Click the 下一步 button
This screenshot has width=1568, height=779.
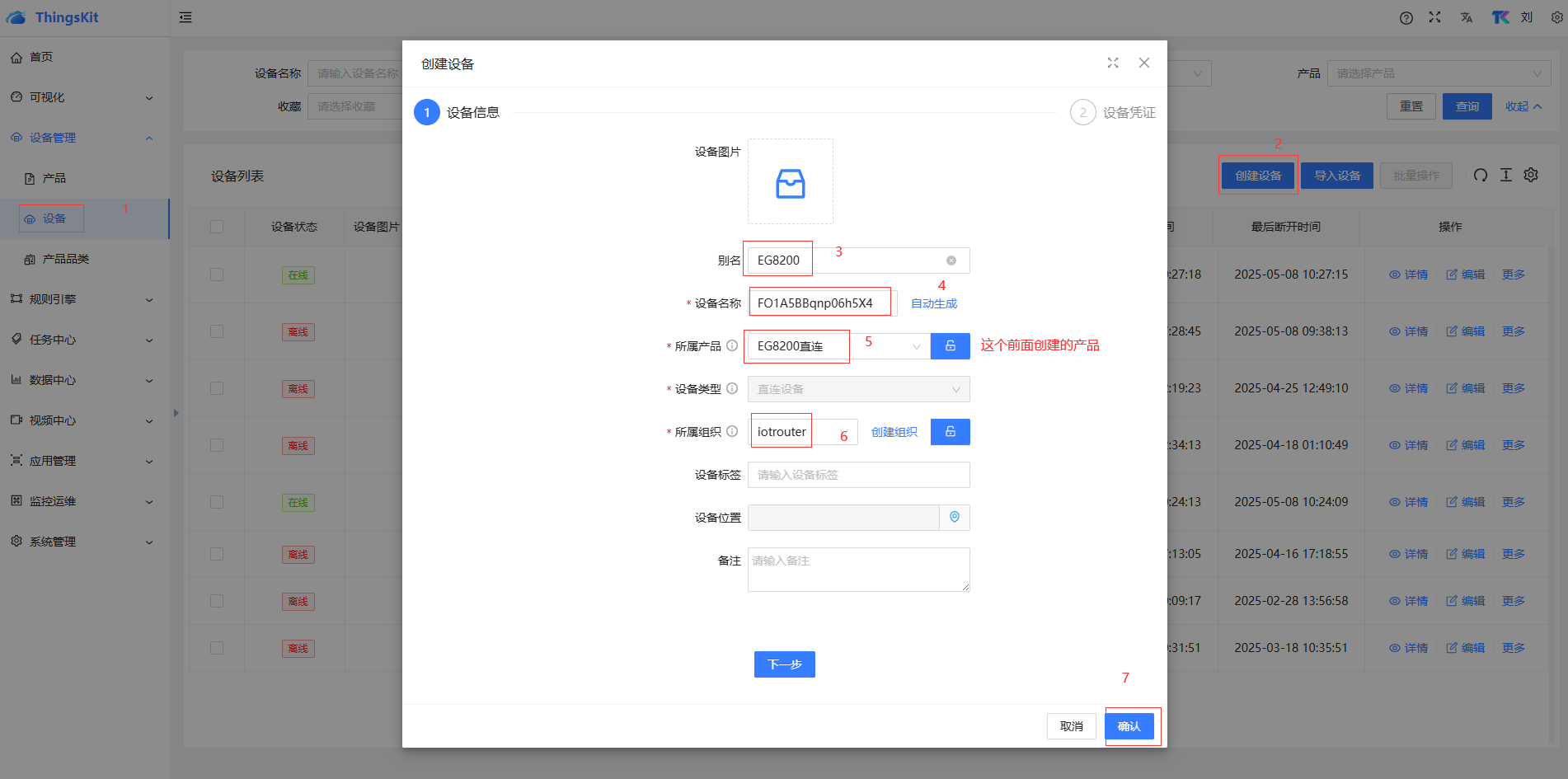[x=784, y=664]
